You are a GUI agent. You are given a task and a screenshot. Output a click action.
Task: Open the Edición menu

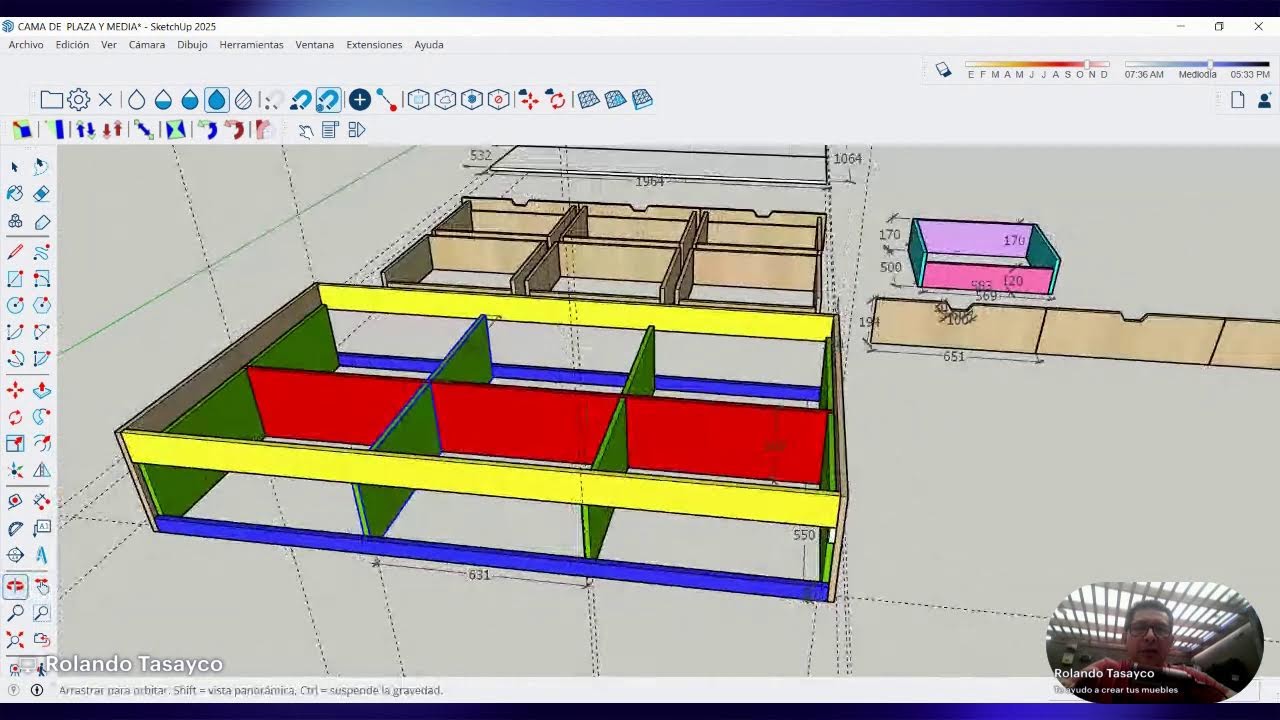pyautogui.click(x=72, y=44)
